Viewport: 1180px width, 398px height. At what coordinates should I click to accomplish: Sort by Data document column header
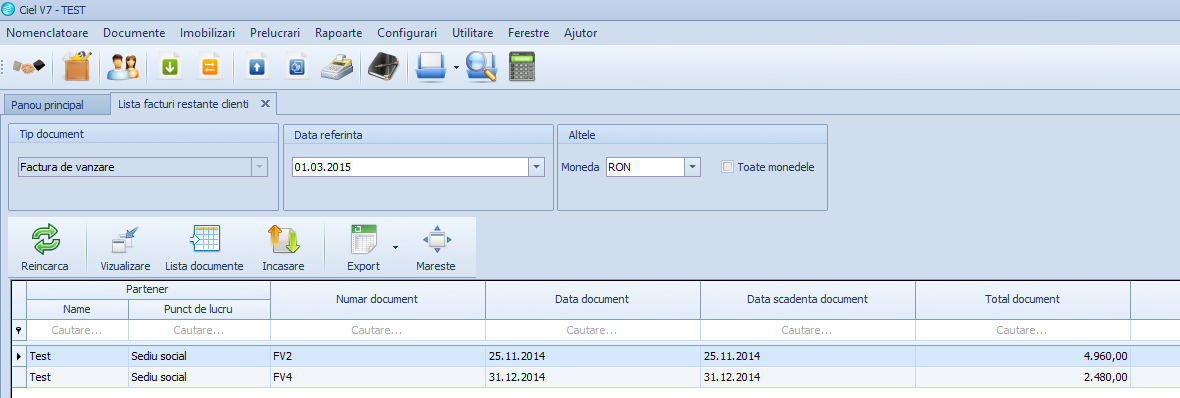pyautogui.click(x=592, y=299)
